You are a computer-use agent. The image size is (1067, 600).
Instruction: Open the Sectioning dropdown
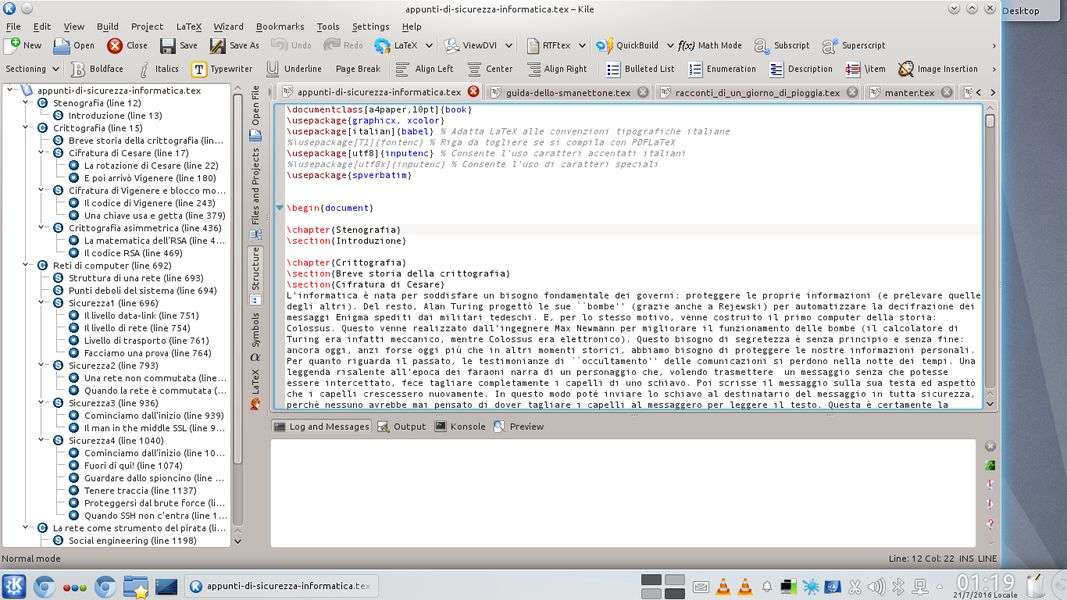[x=32, y=69]
